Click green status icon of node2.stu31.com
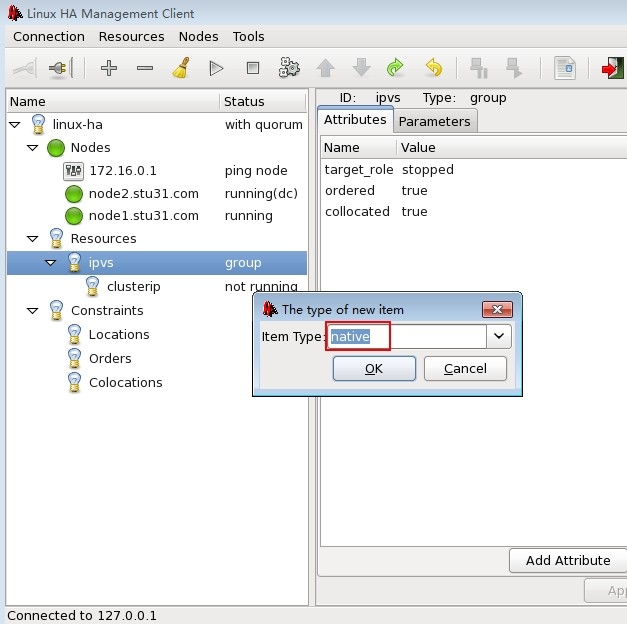 74,194
